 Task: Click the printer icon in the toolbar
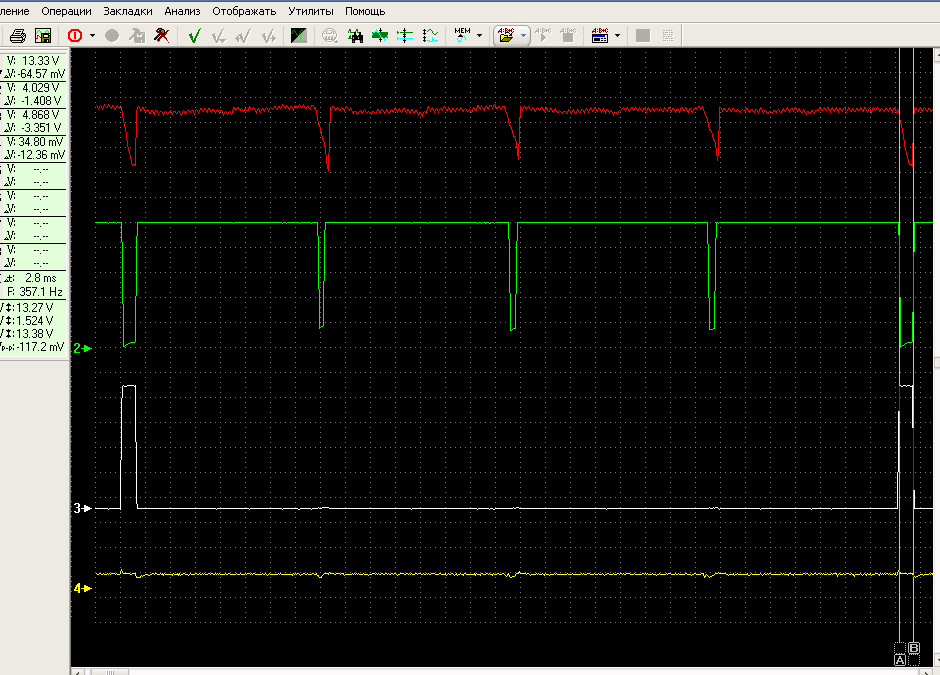coord(17,35)
